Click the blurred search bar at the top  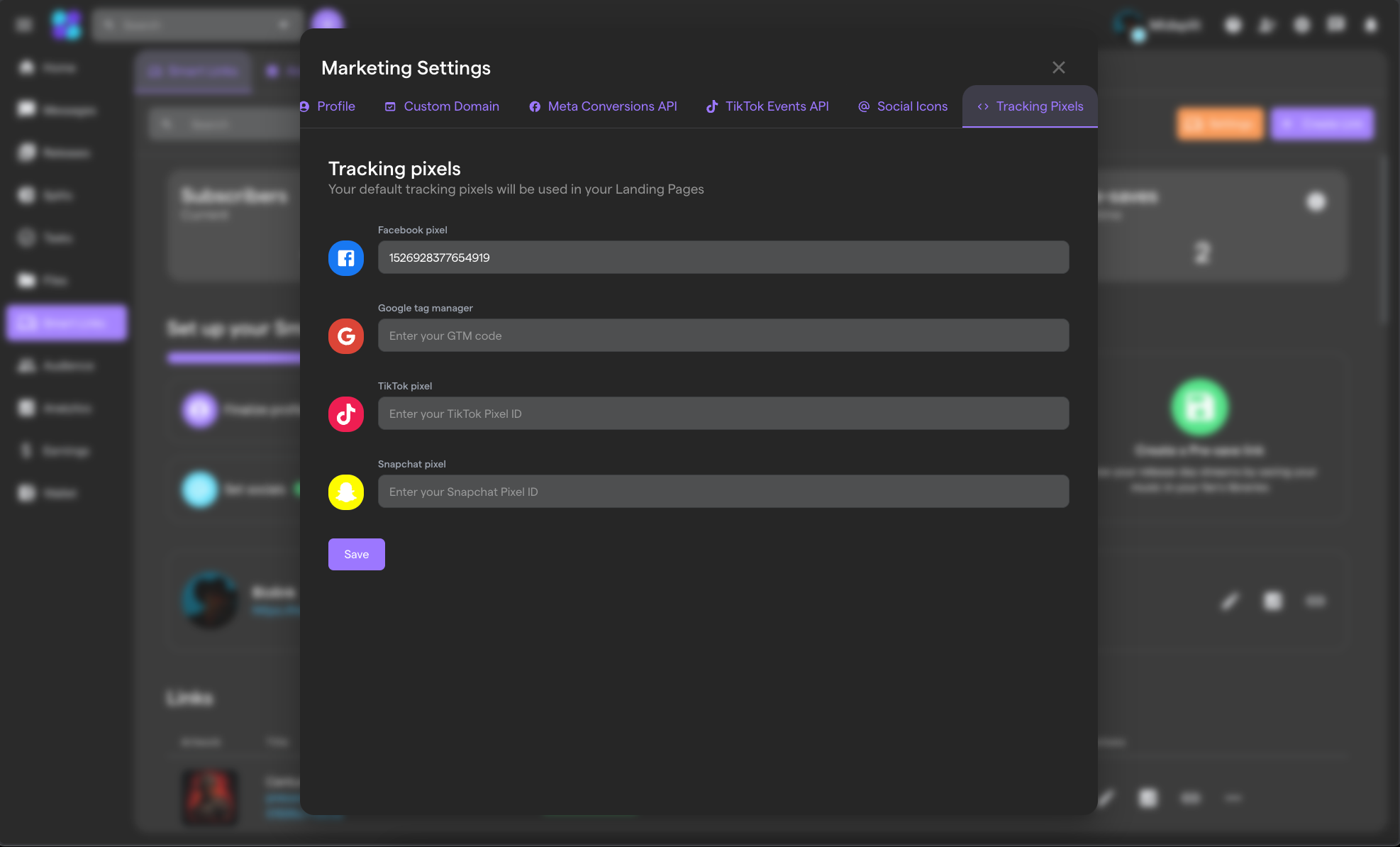[x=197, y=25]
